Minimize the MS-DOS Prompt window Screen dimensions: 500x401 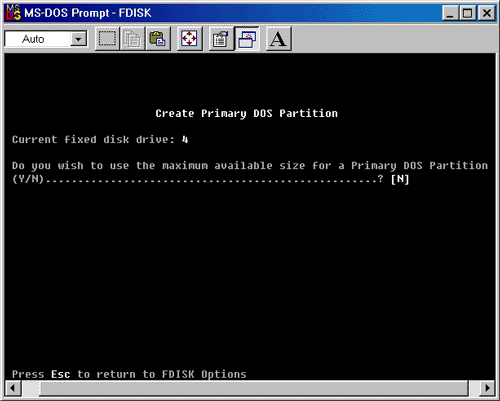(x=451, y=13)
